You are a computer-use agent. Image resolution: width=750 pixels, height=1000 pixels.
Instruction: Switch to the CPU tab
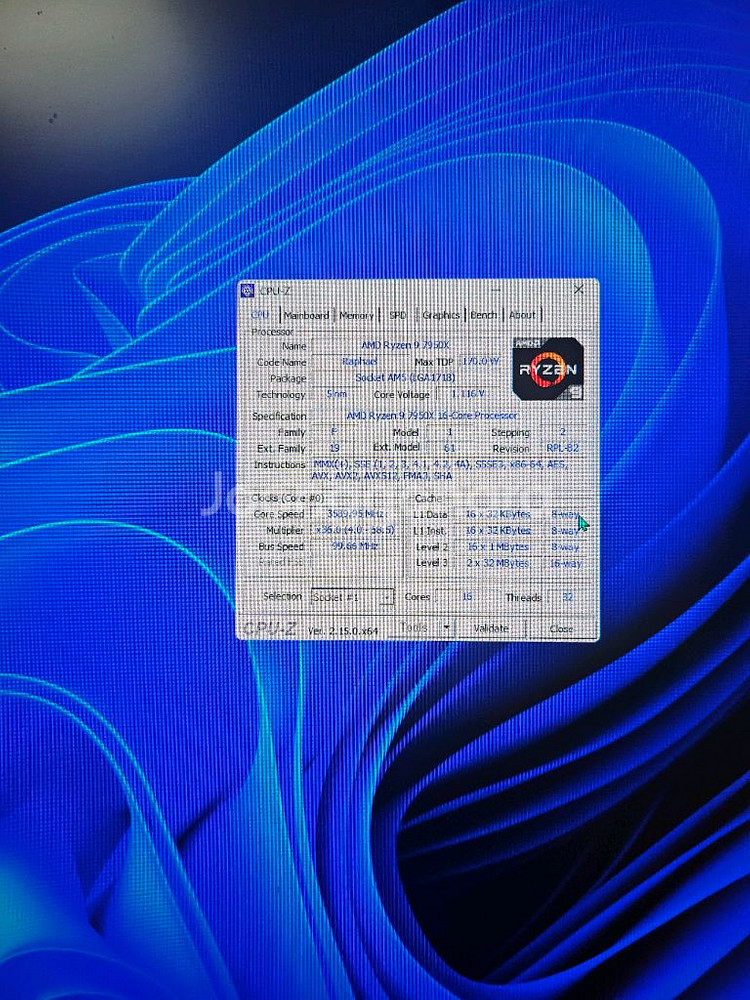[x=260, y=314]
